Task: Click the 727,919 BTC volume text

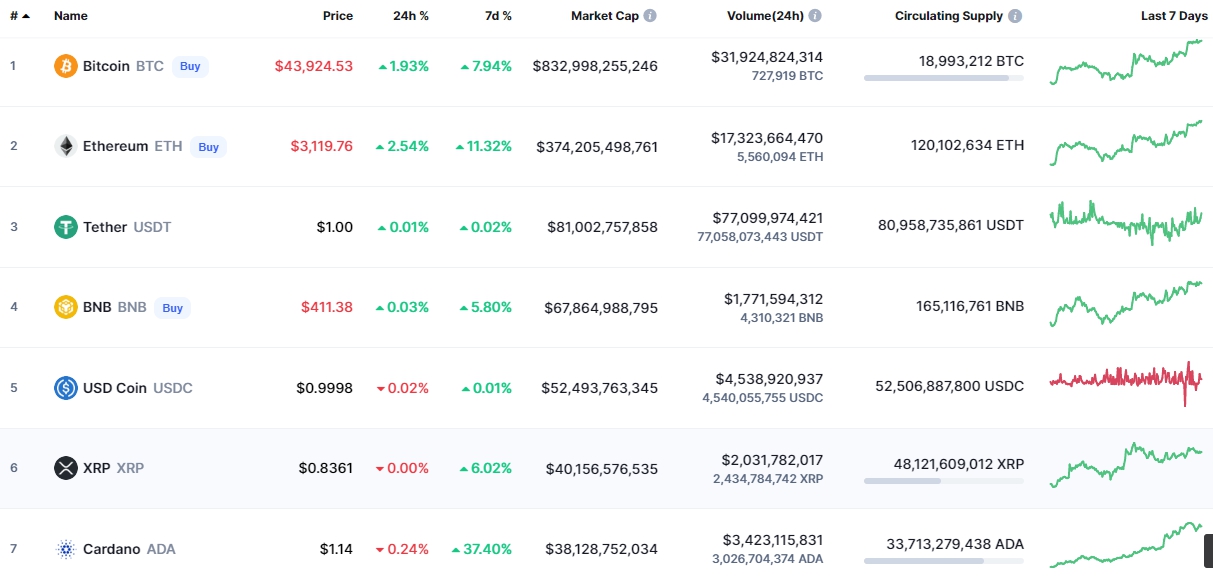Action: tap(788, 76)
